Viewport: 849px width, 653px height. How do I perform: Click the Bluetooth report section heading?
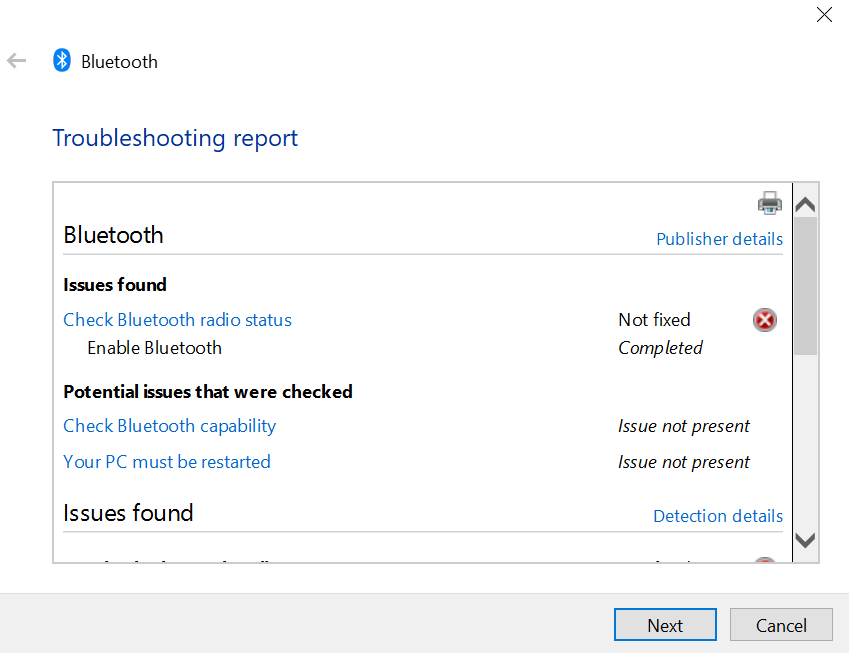click(113, 235)
